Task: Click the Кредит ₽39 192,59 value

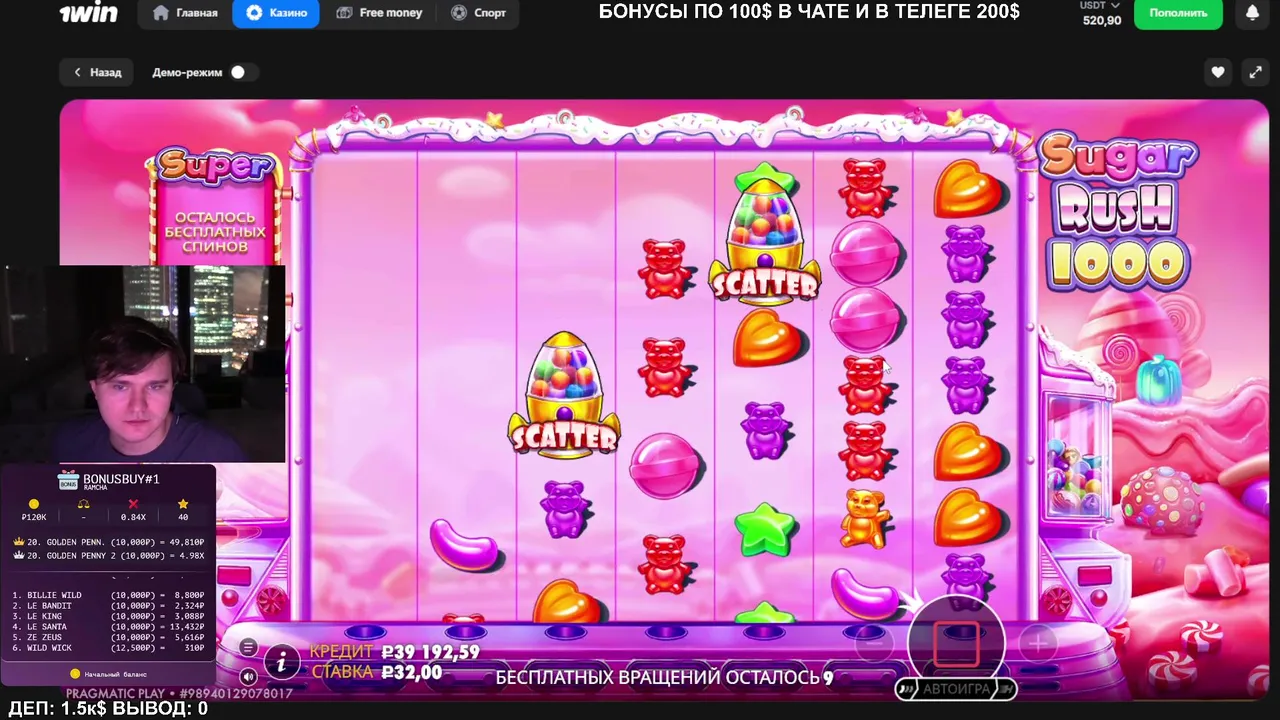Action: (395, 652)
